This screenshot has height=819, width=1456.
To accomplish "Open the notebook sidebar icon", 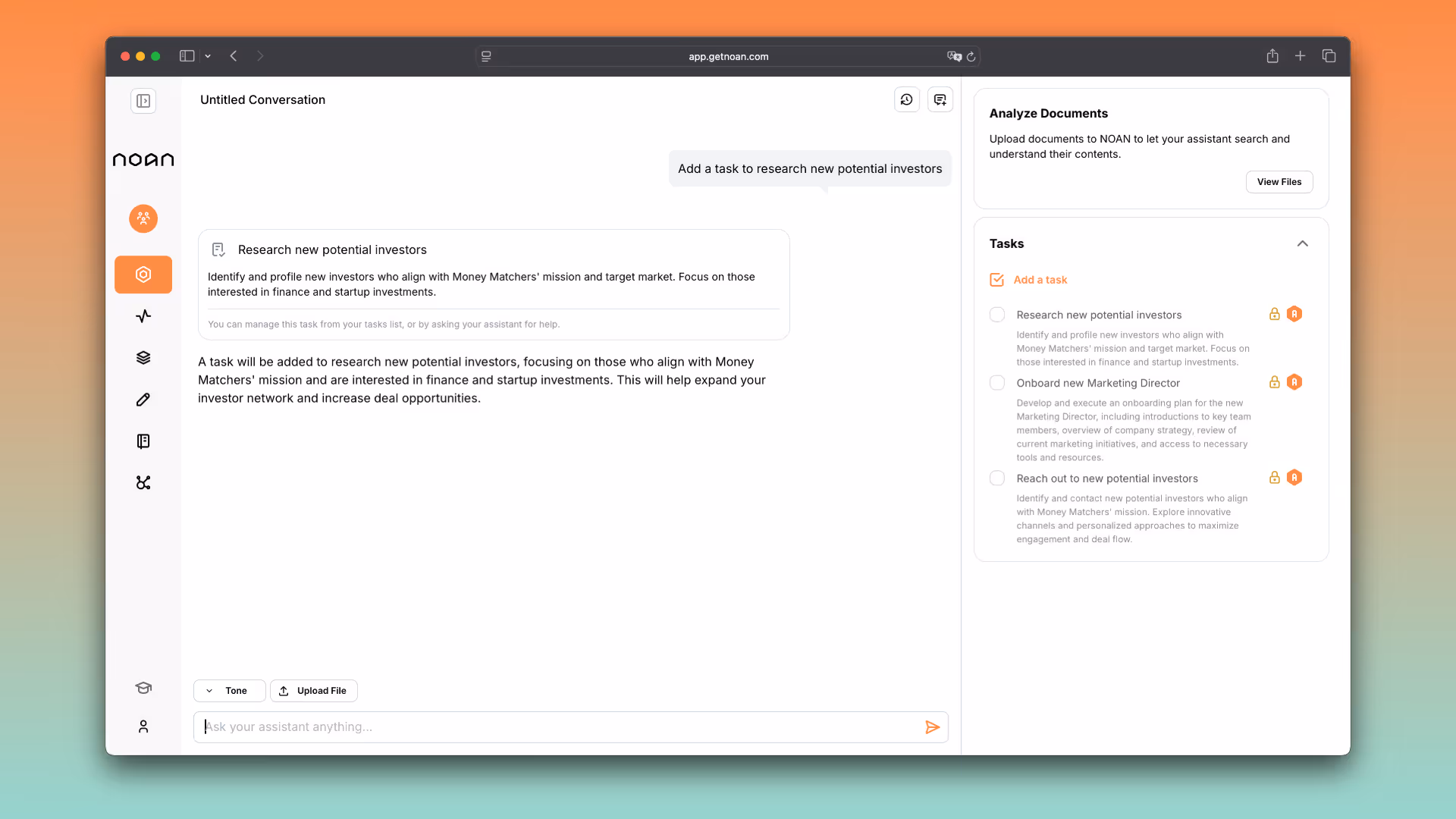I will pyautogui.click(x=143, y=441).
